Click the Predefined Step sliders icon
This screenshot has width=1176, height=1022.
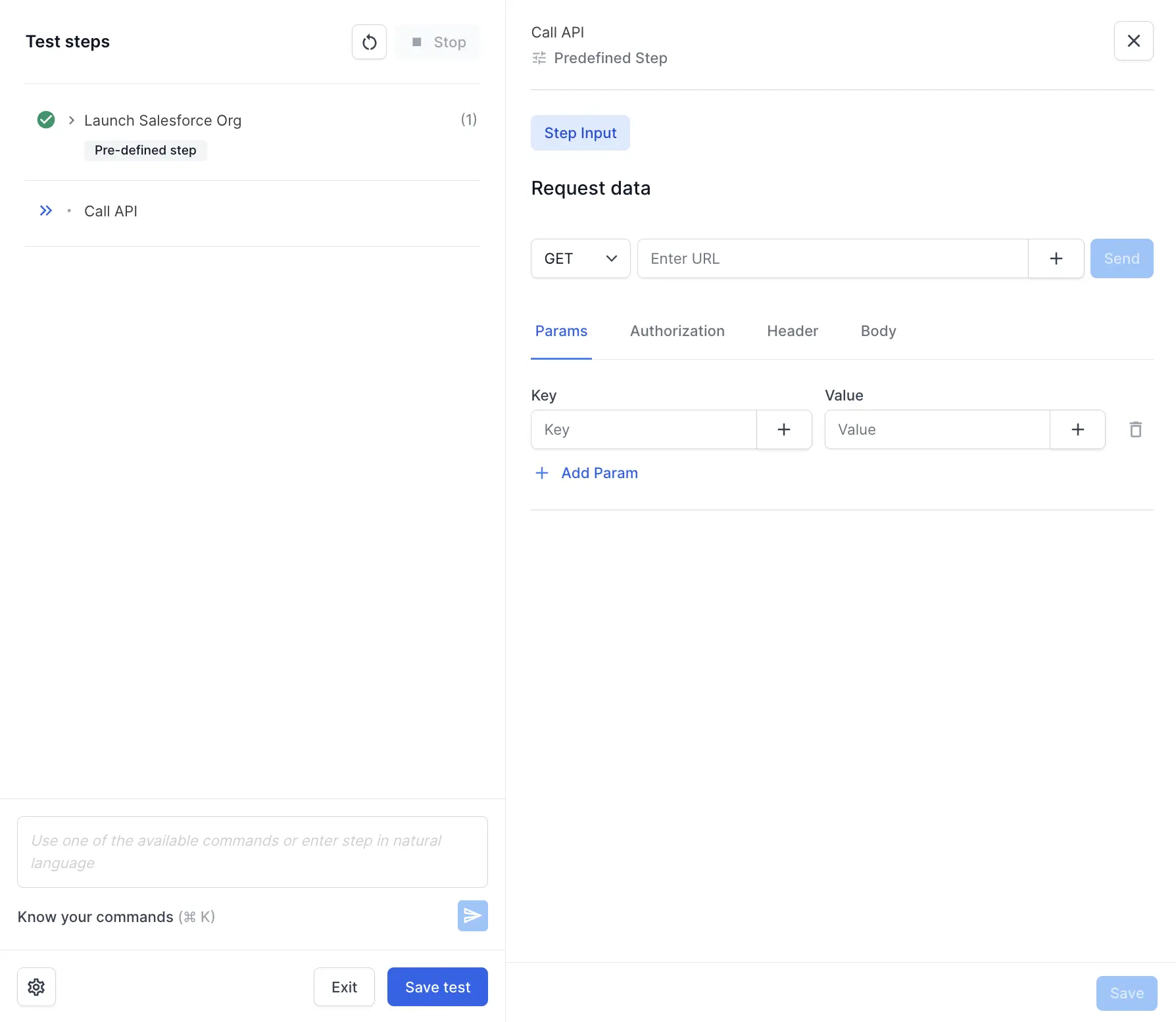[x=539, y=58]
